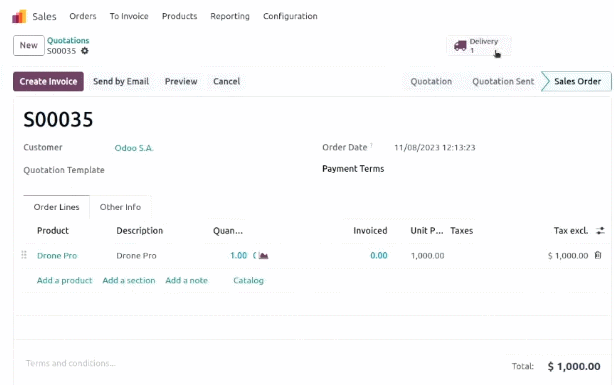Switch to the Other Info tab
Image resolution: width=614 pixels, height=385 pixels.
[120, 207]
